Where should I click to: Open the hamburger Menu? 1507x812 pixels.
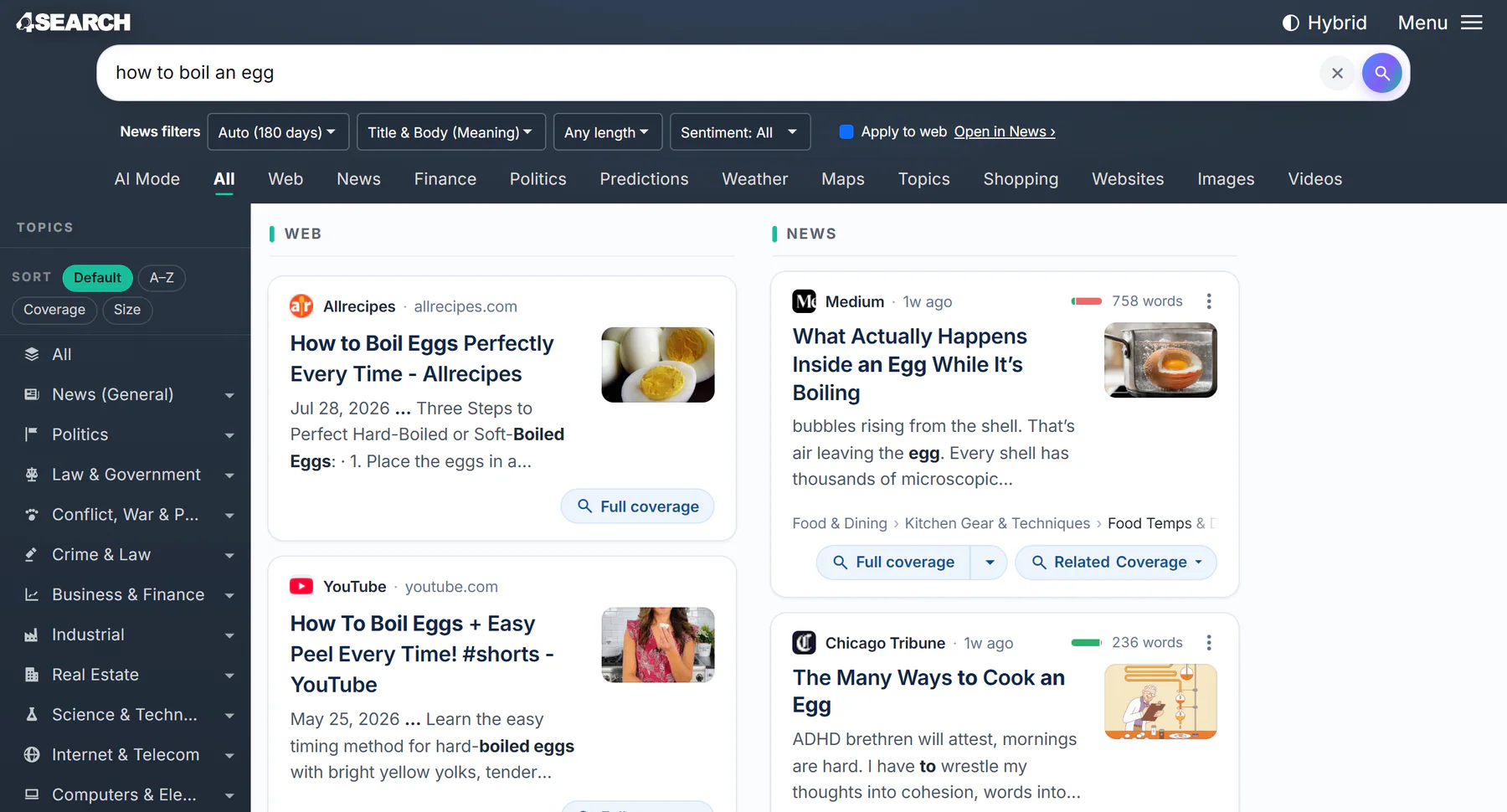pyautogui.click(x=1440, y=23)
